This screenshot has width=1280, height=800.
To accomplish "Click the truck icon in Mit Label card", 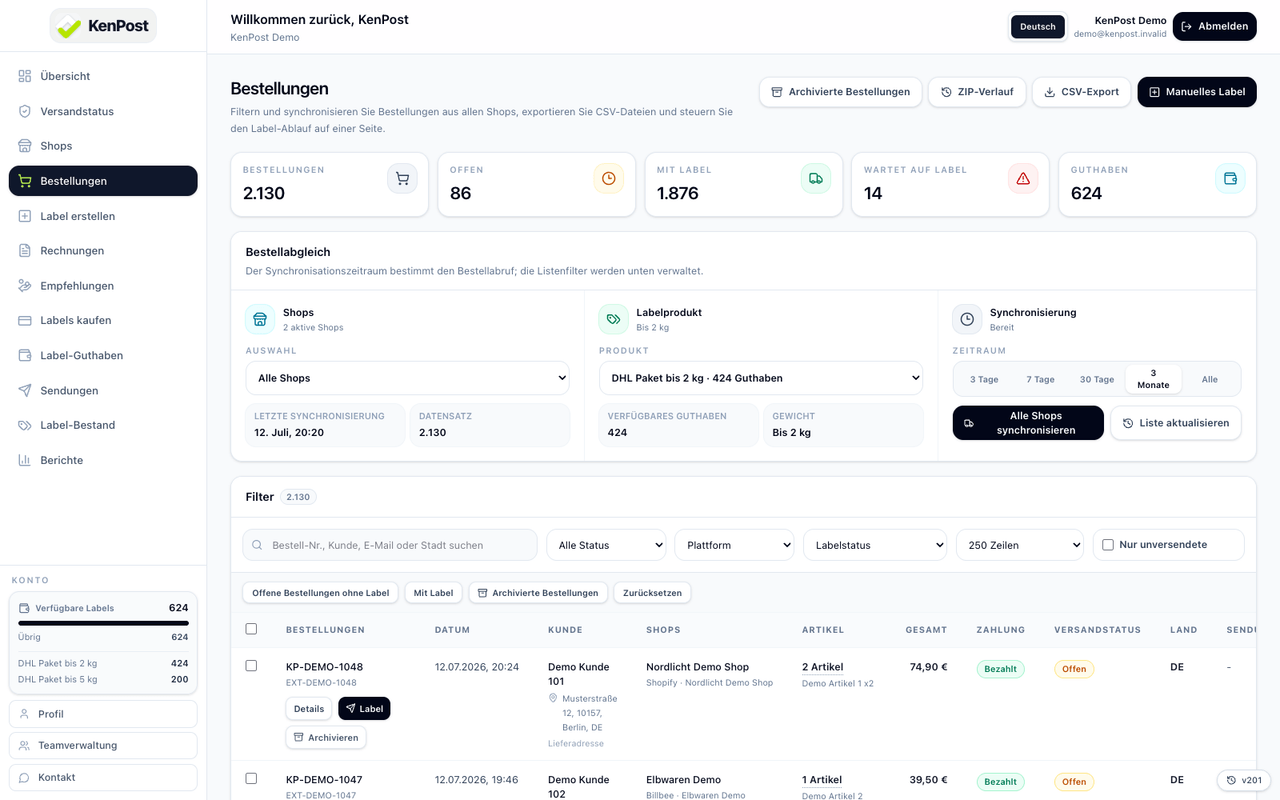I will (816, 179).
